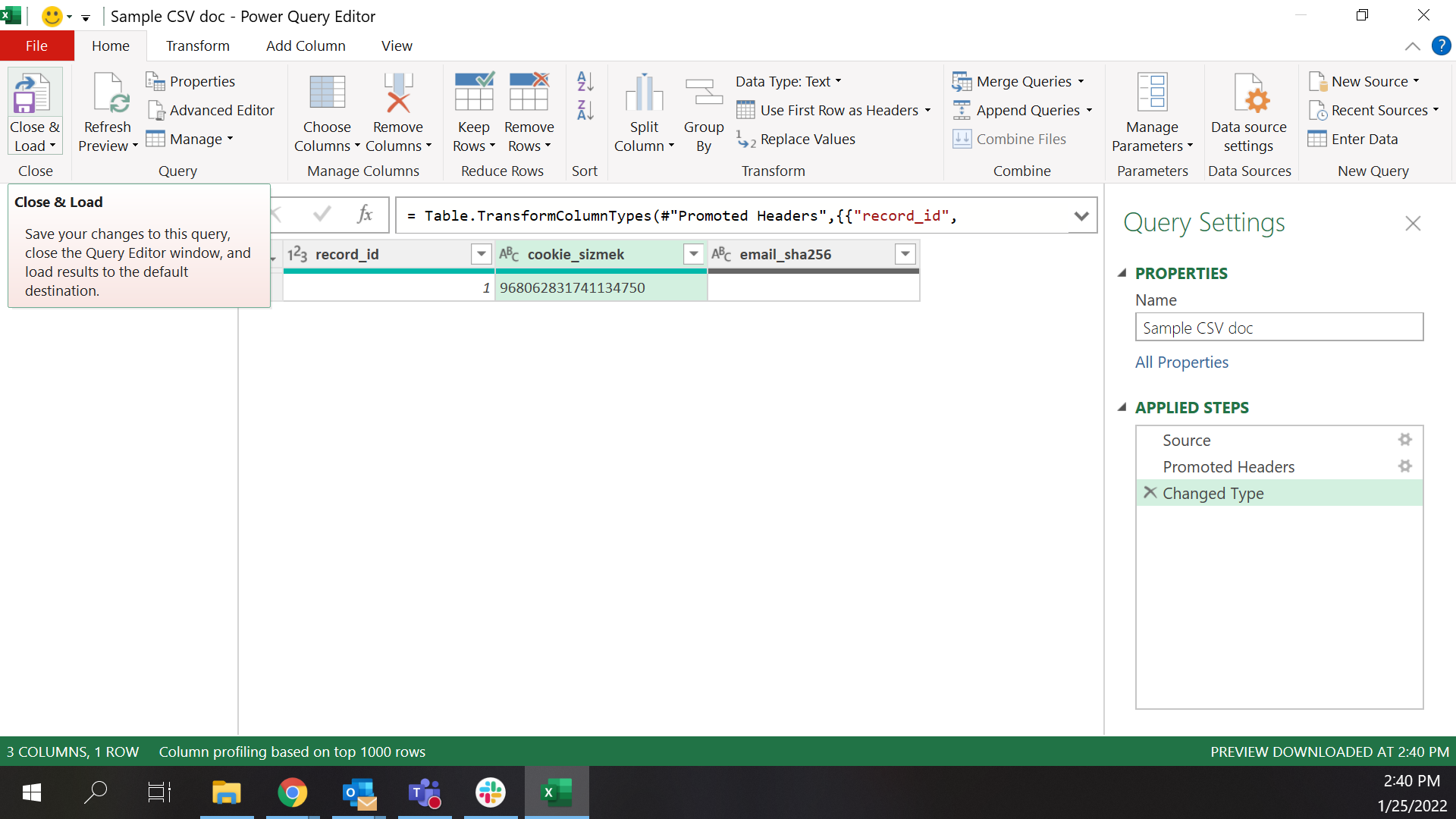Viewport: 1456px width, 819px height.
Task: Switch to the Transform tab
Action: (x=197, y=45)
